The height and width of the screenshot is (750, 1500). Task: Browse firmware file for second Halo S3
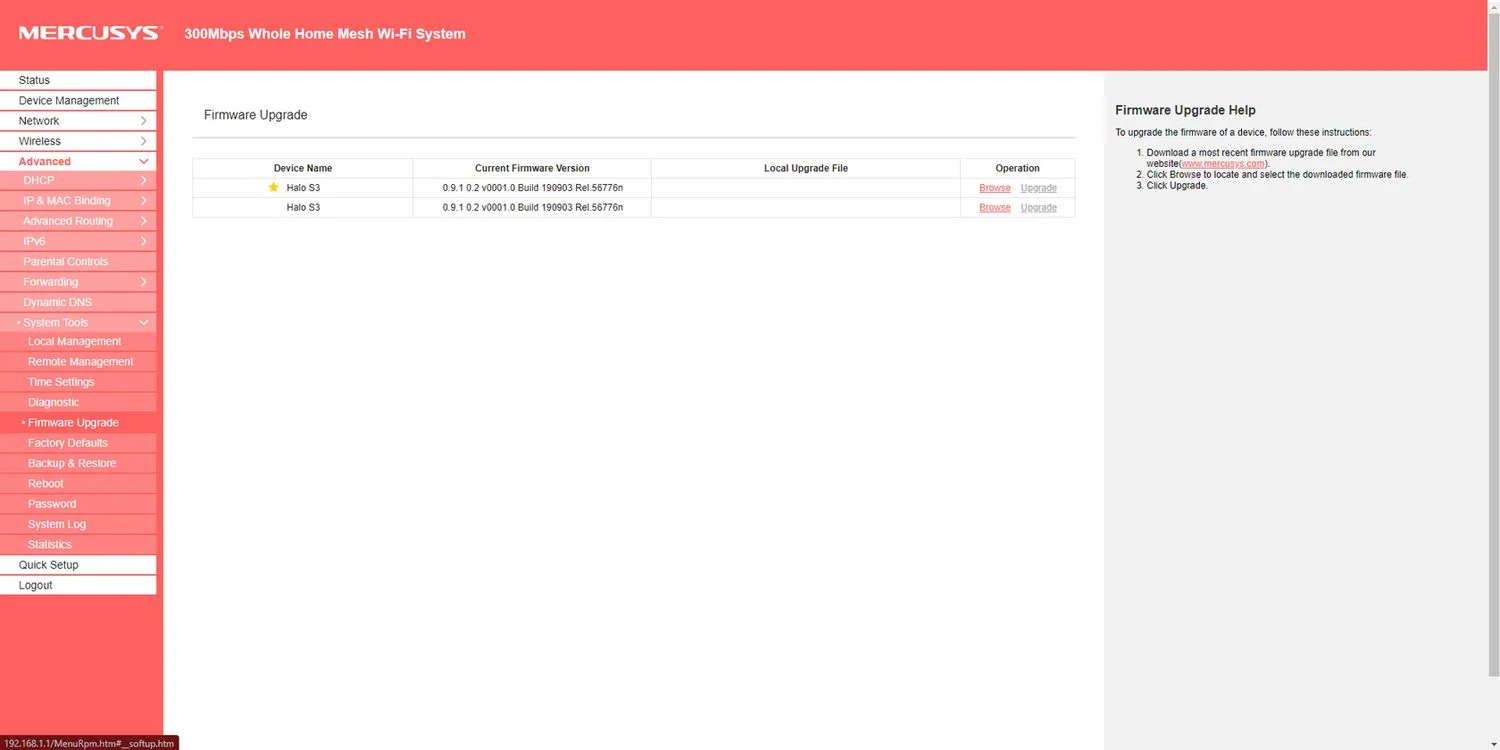click(x=995, y=207)
